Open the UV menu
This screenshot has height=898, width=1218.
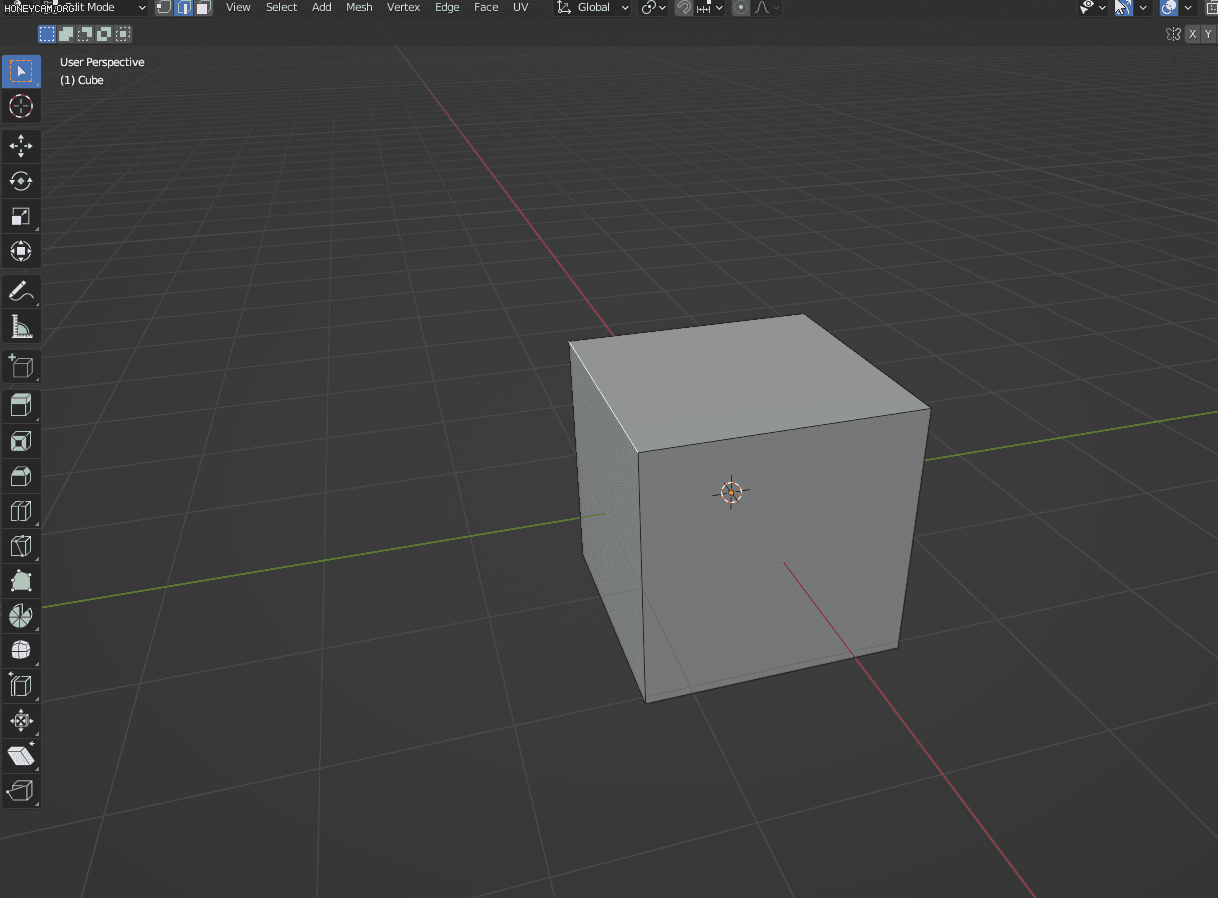(521, 8)
